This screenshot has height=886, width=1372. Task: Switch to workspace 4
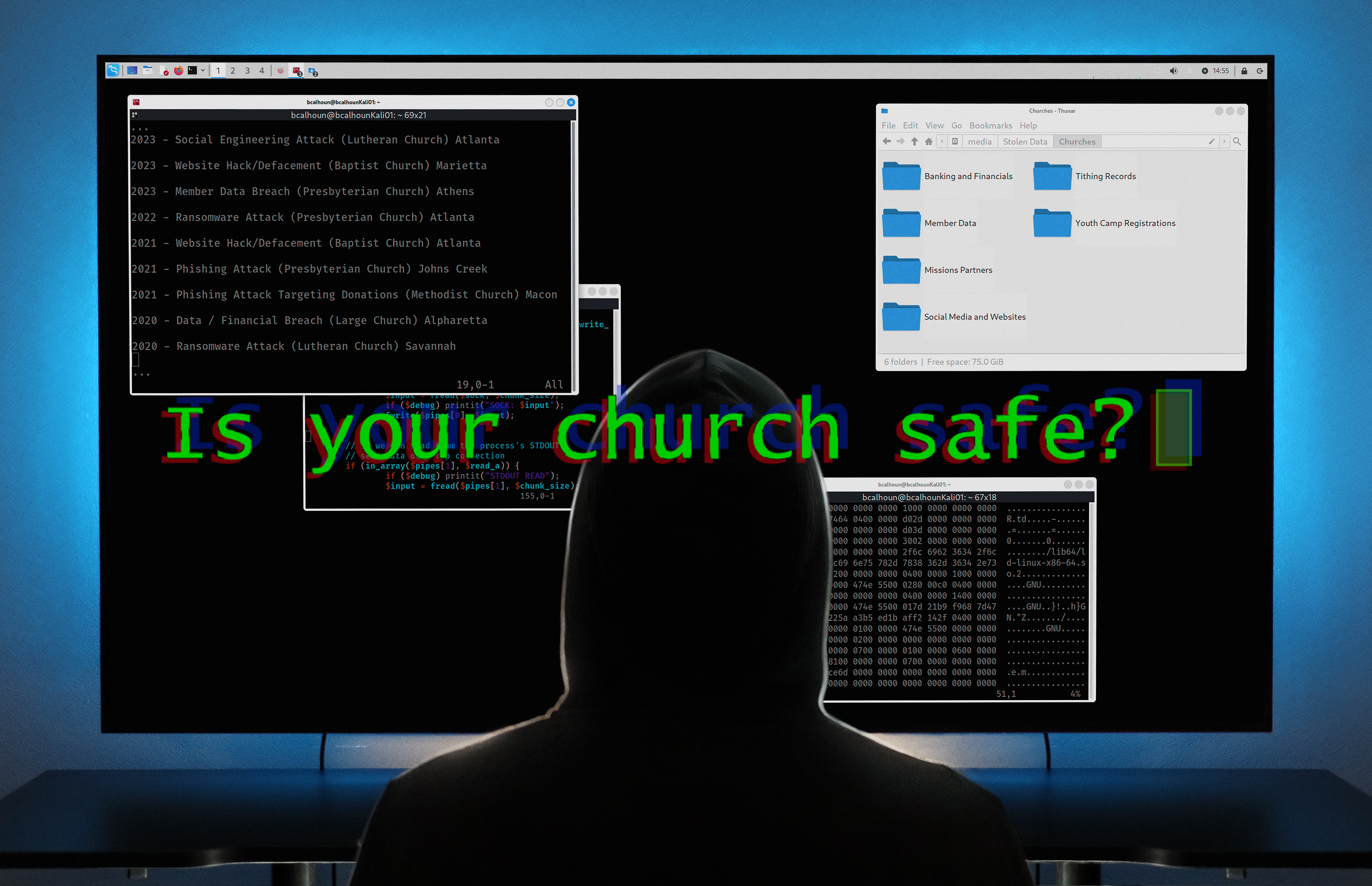[262, 71]
